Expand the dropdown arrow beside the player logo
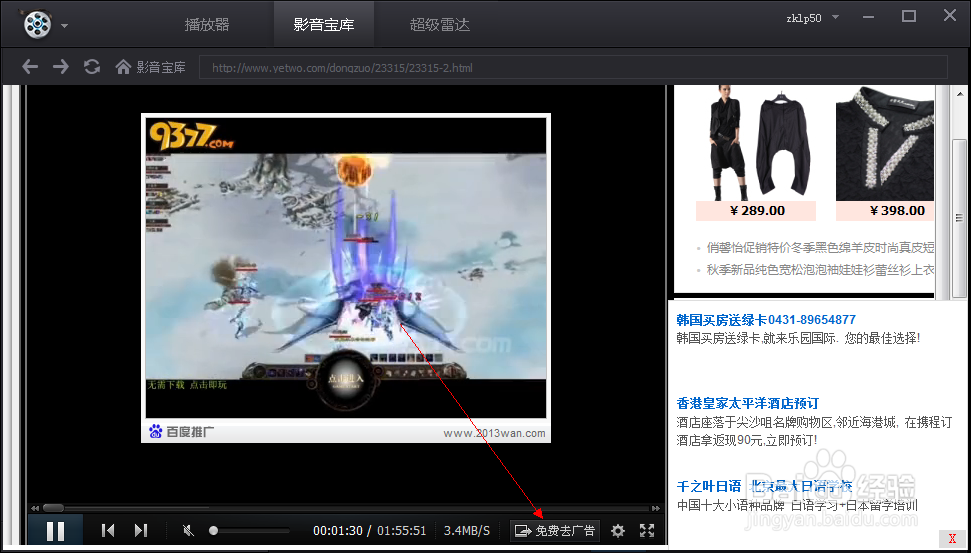 coord(64,26)
